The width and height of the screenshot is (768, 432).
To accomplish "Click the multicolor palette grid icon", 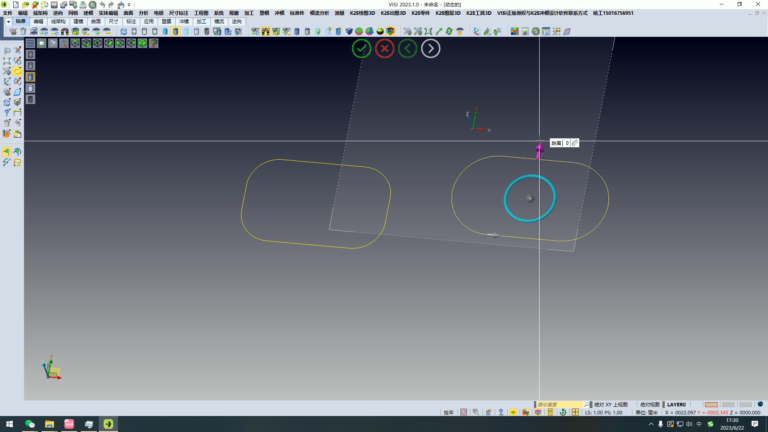I will pyautogui.click(x=515, y=31).
